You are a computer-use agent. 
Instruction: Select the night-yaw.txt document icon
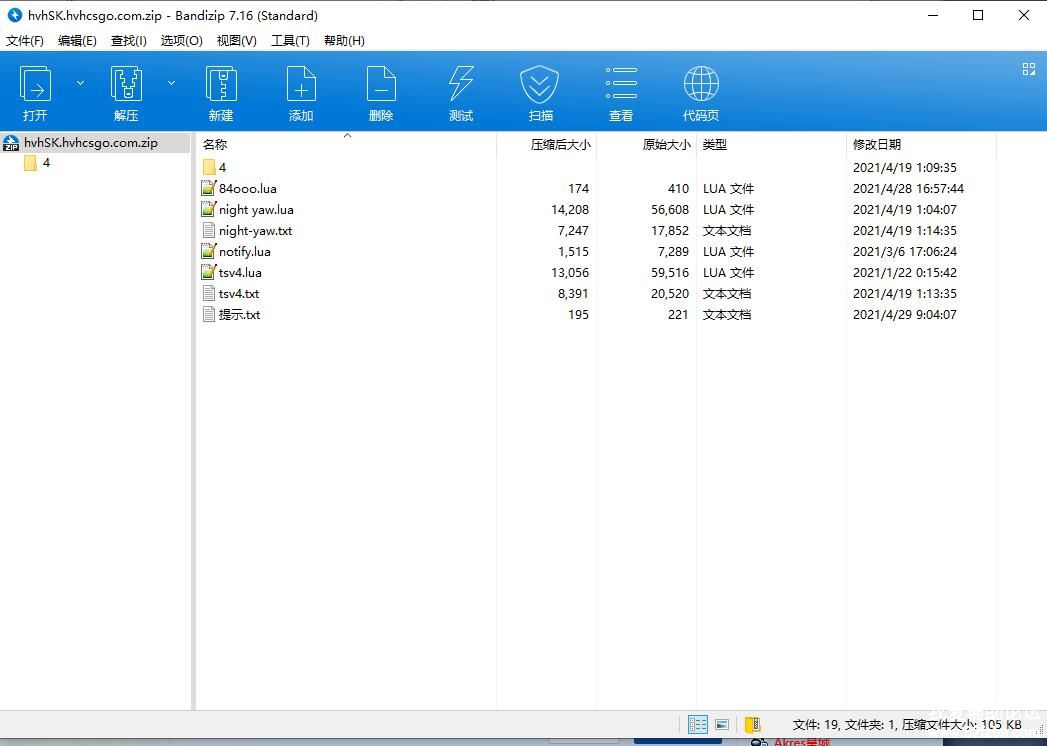coord(209,230)
